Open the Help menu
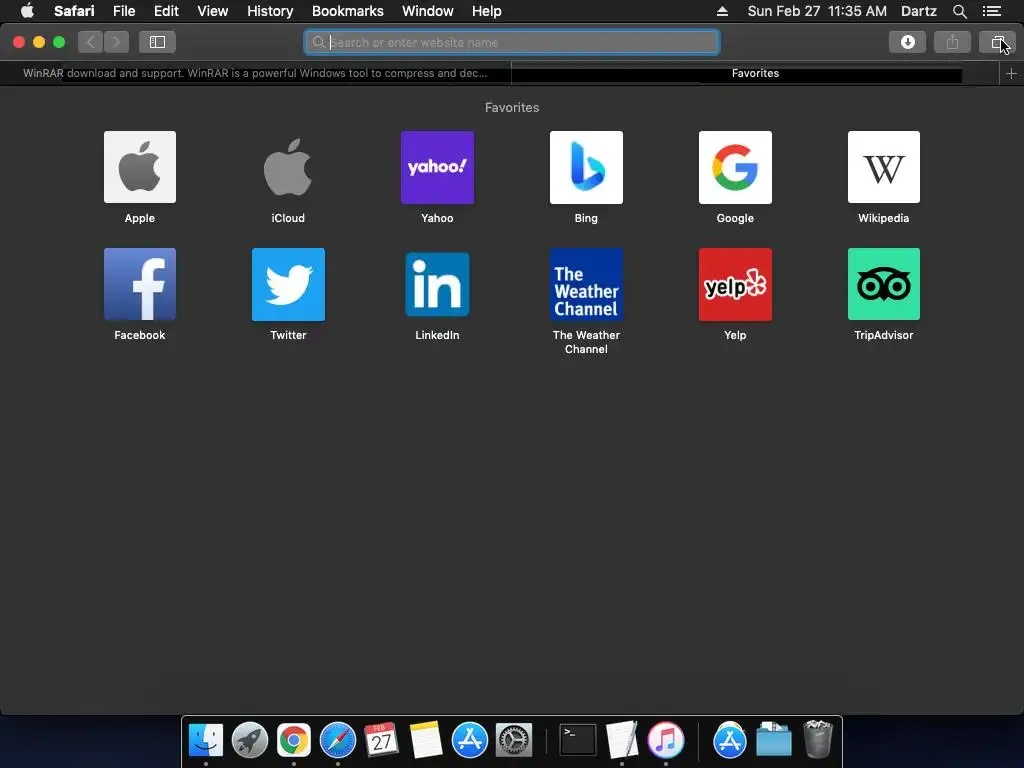 487,11
